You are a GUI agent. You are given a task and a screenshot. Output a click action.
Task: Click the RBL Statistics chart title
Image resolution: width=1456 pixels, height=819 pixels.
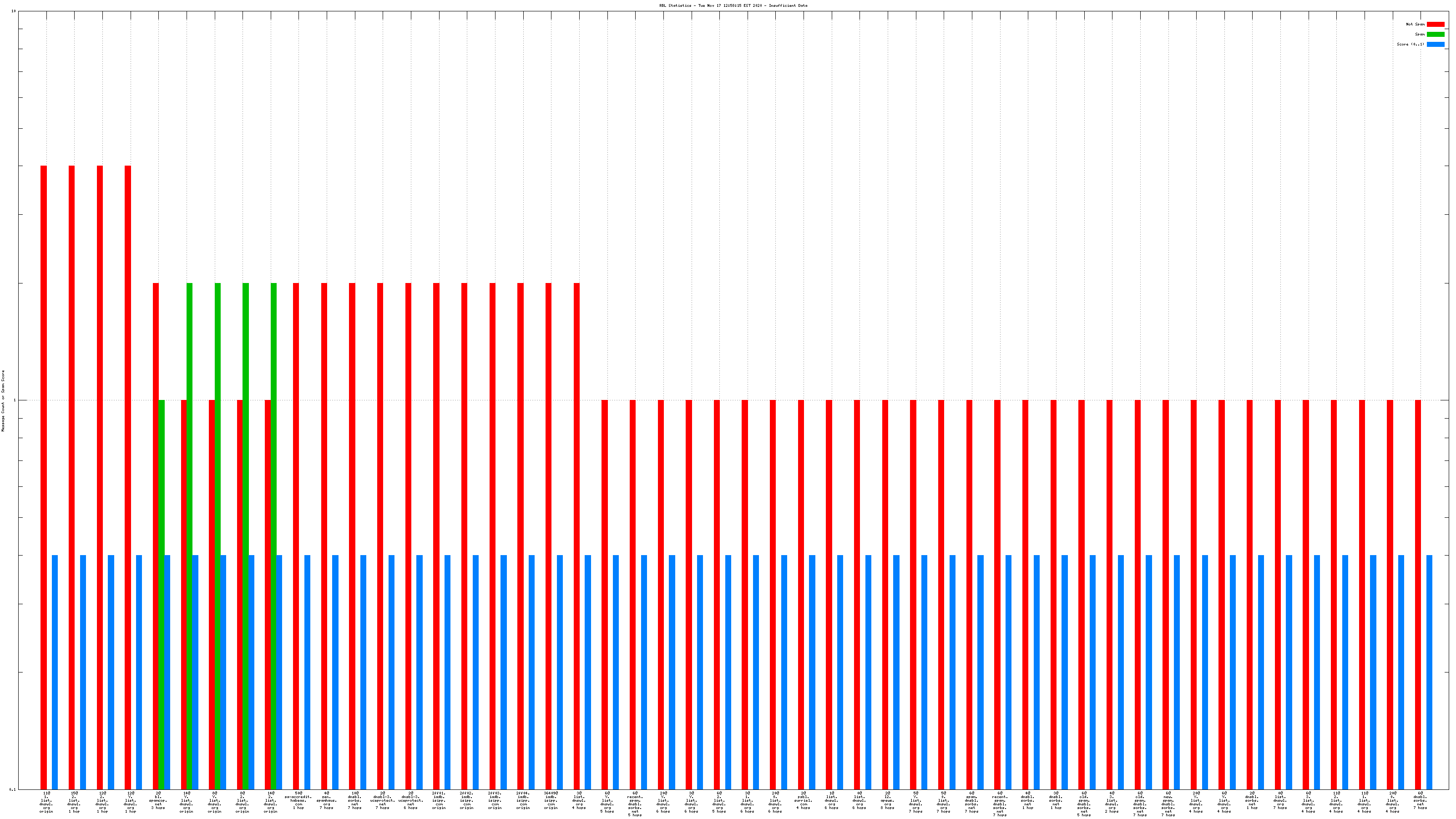tap(733, 5)
